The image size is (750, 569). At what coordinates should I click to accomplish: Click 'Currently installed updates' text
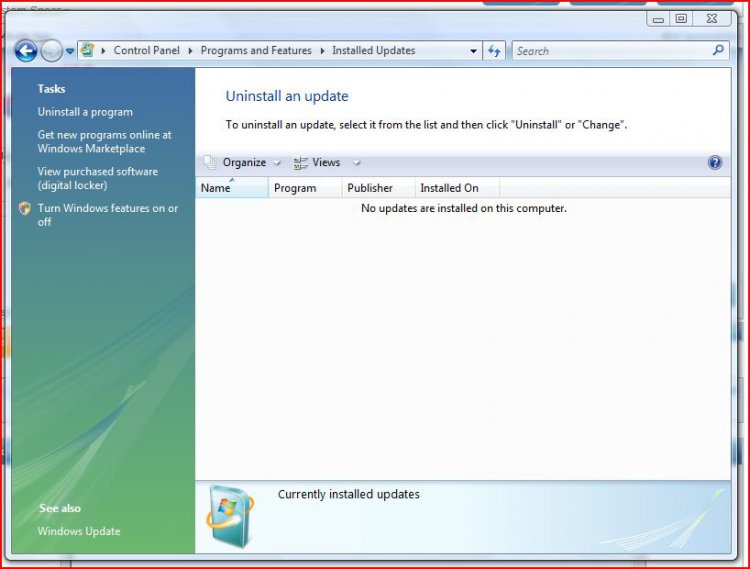point(349,494)
